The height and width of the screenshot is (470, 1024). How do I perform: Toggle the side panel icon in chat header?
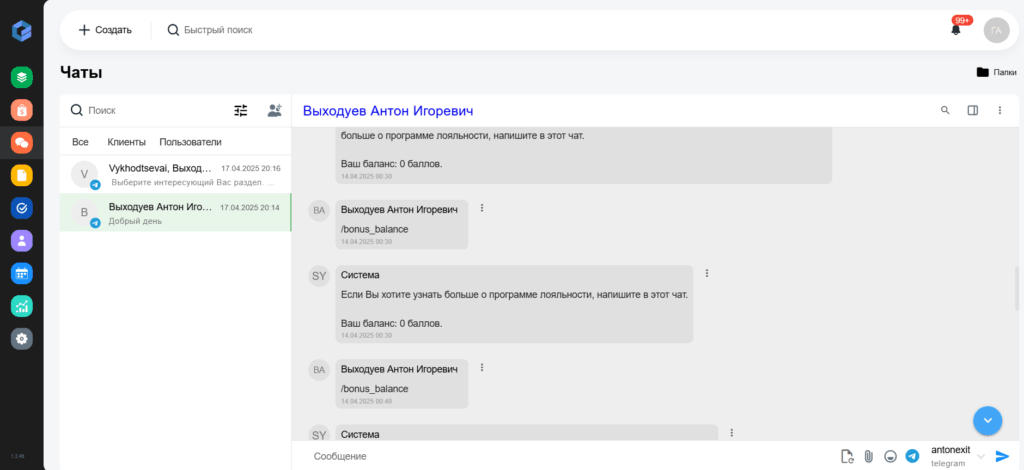[972, 110]
